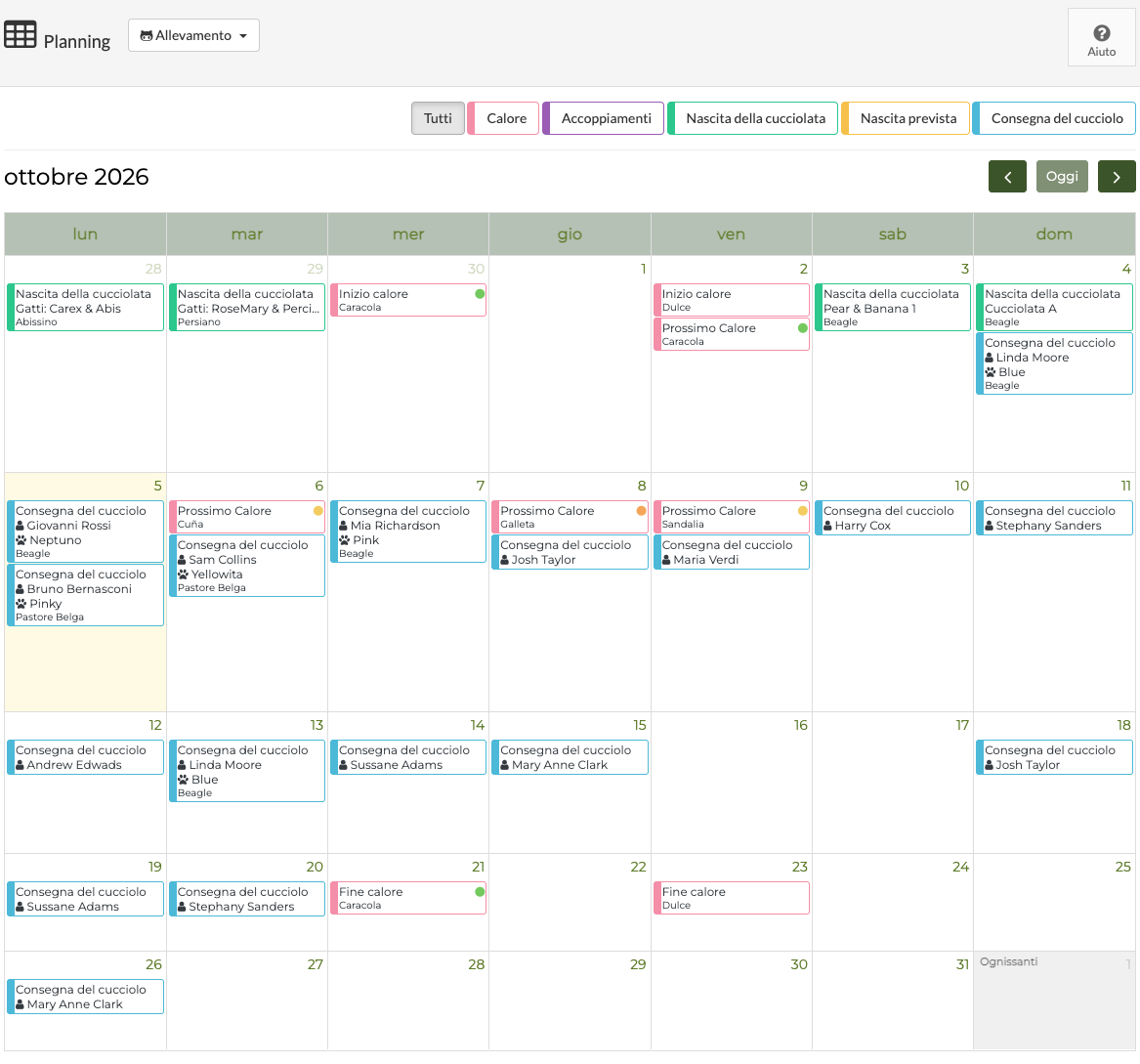The image size is (1140, 1064).
Task: Click yellow status dot on Prossimo Calore Sandalia
Action: click(x=803, y=511)
